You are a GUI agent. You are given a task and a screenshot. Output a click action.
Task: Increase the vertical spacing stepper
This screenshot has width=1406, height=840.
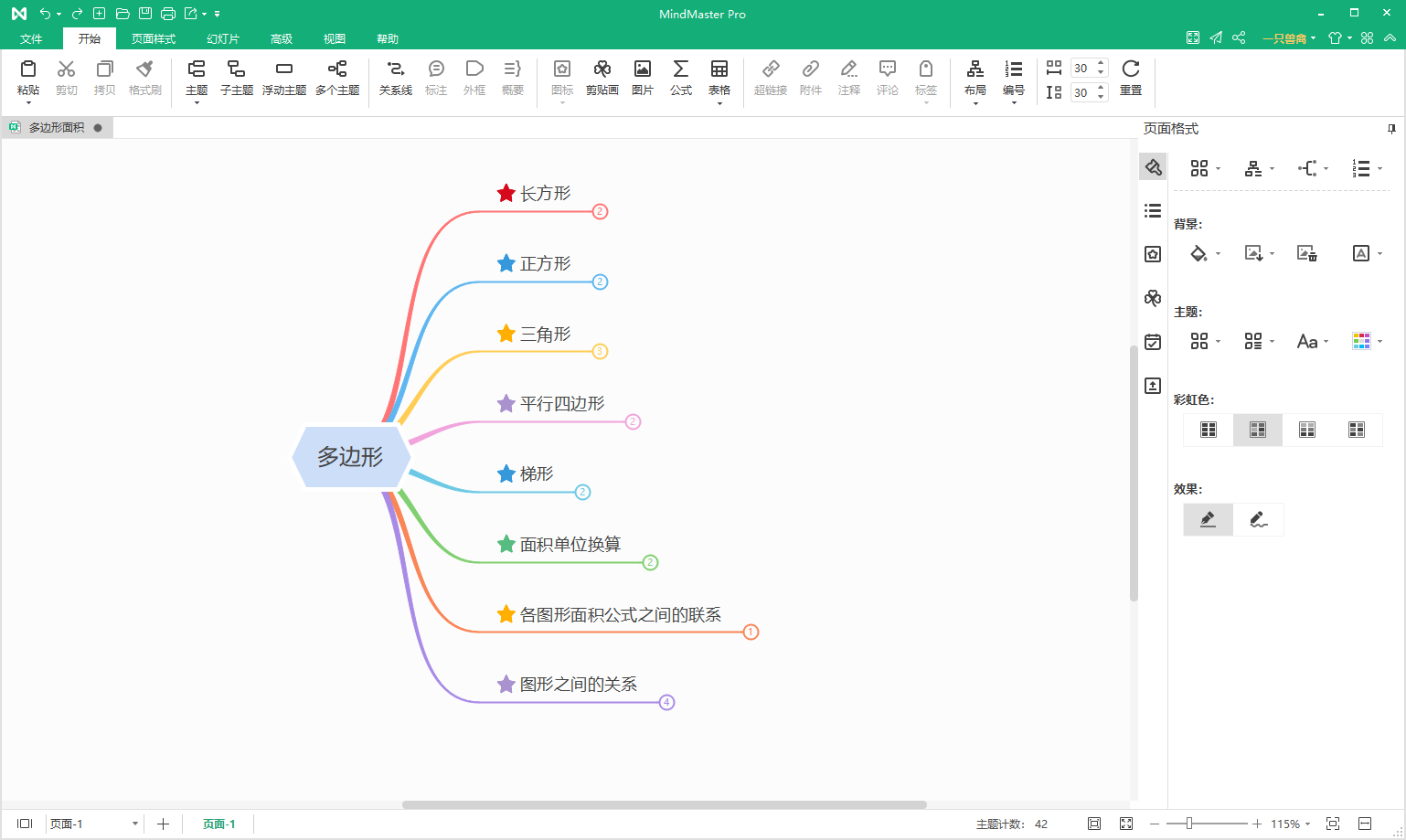[x=1101, y=88]
